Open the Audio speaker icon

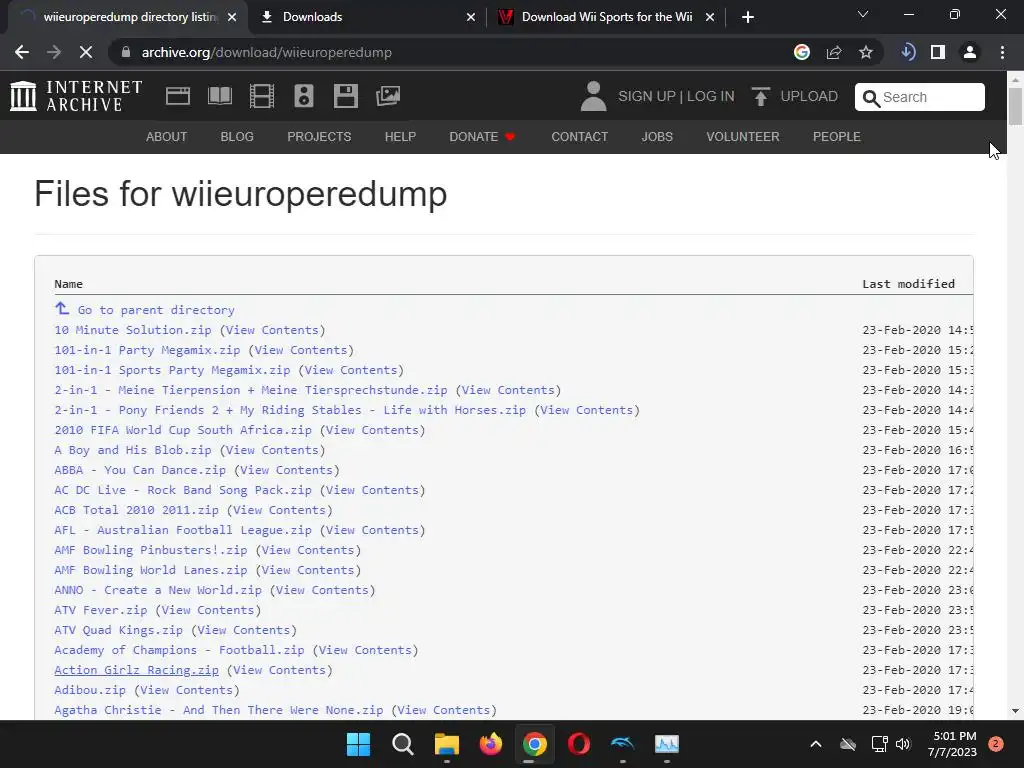304,96
